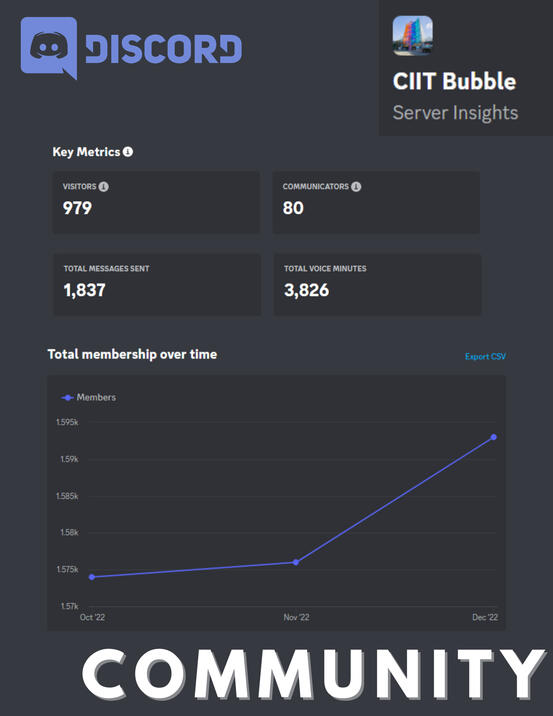This screenshot has width=553, height=716.
Task: Click the Export CSV link
Action: pos(485,356)
